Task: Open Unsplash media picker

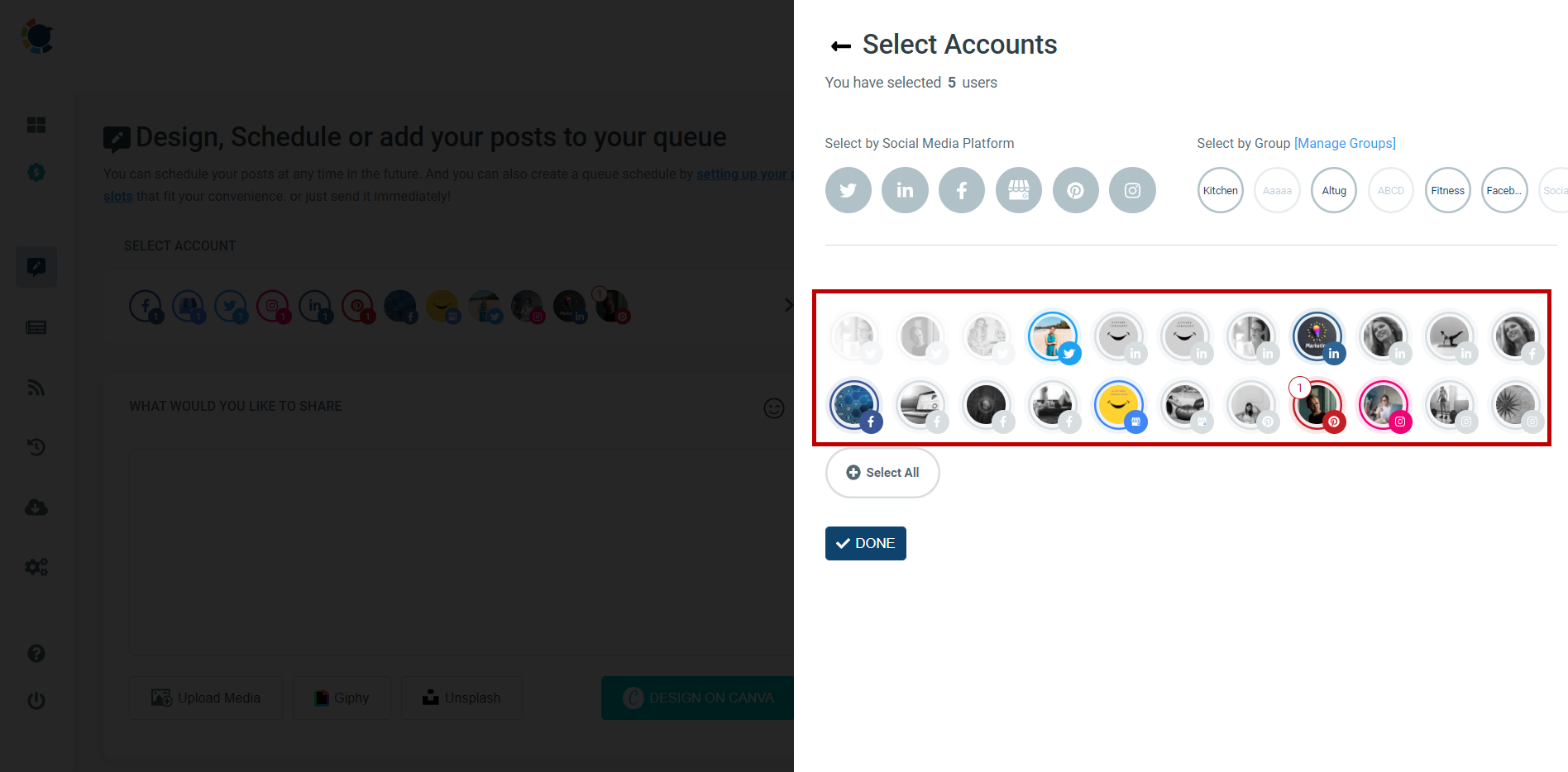Action: pyautogui.click(x=461, y=697)
